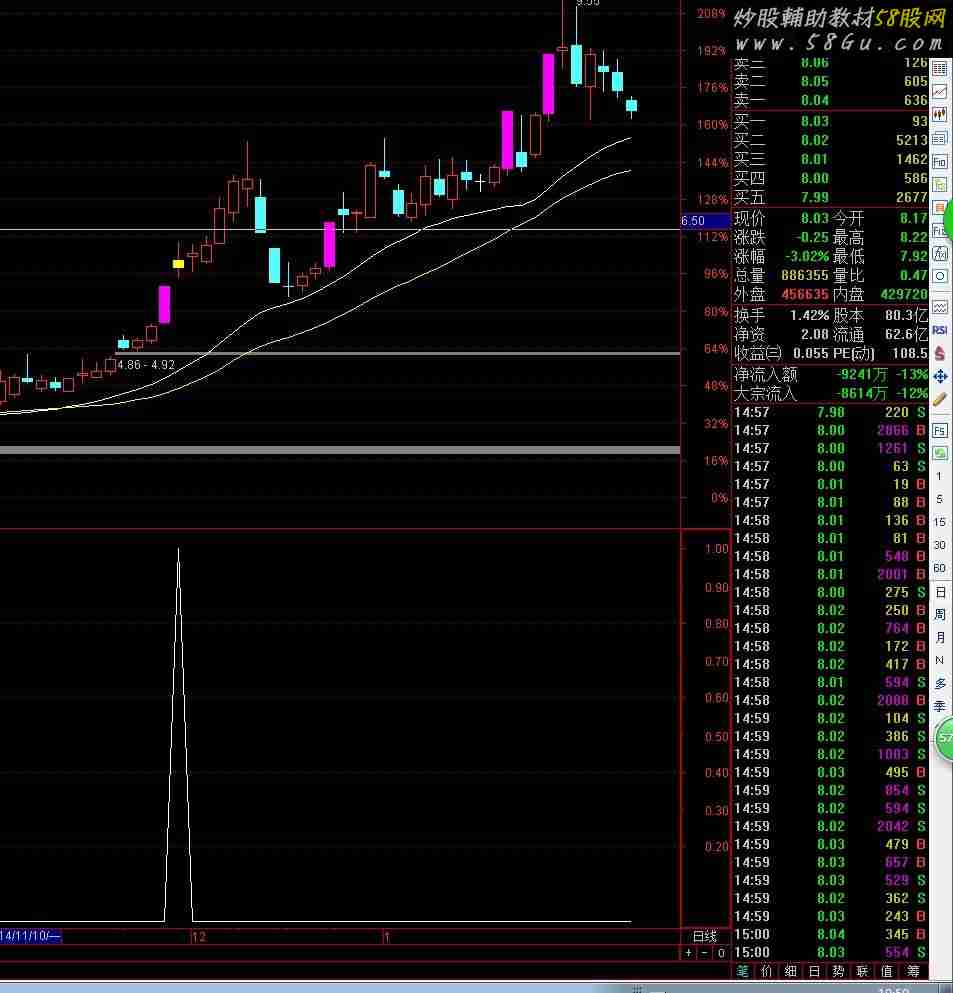Click the 6.50 price marker
Viewport: 953px width, 993px height.
click(705, 221)
